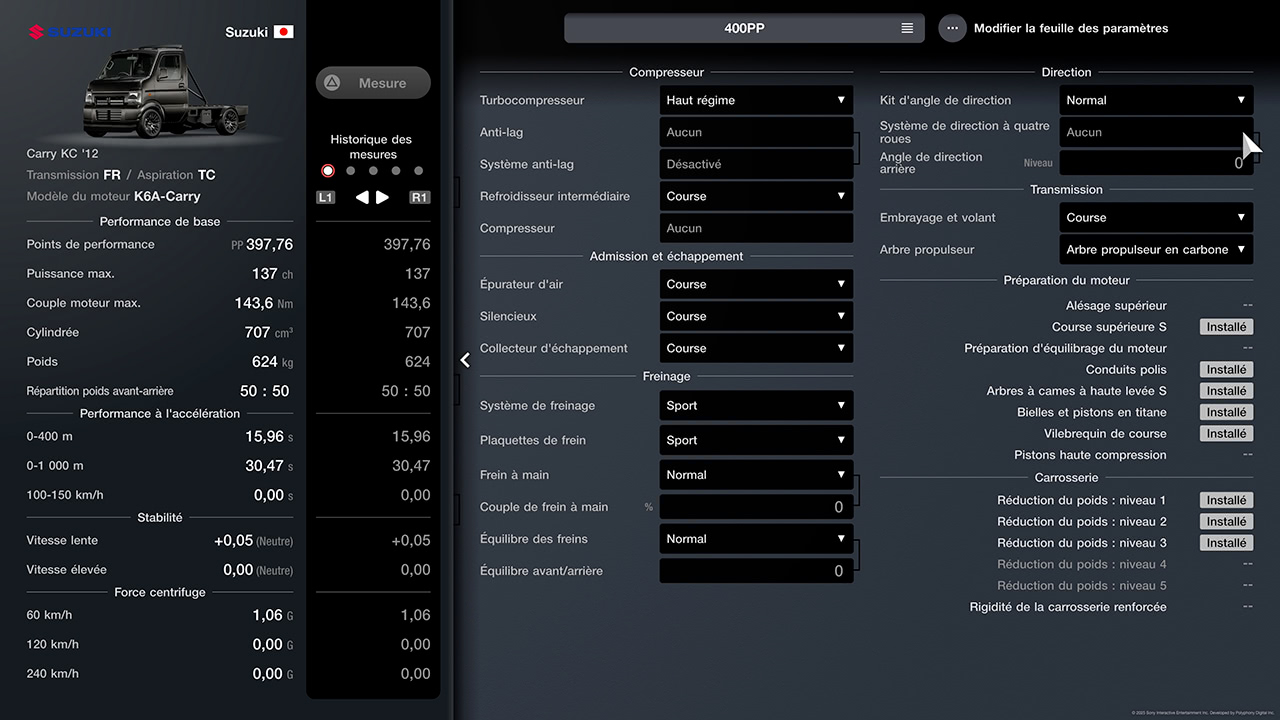
Task: Click the 0-400 m 15,96 s value
Action: (x=269, y=437)
